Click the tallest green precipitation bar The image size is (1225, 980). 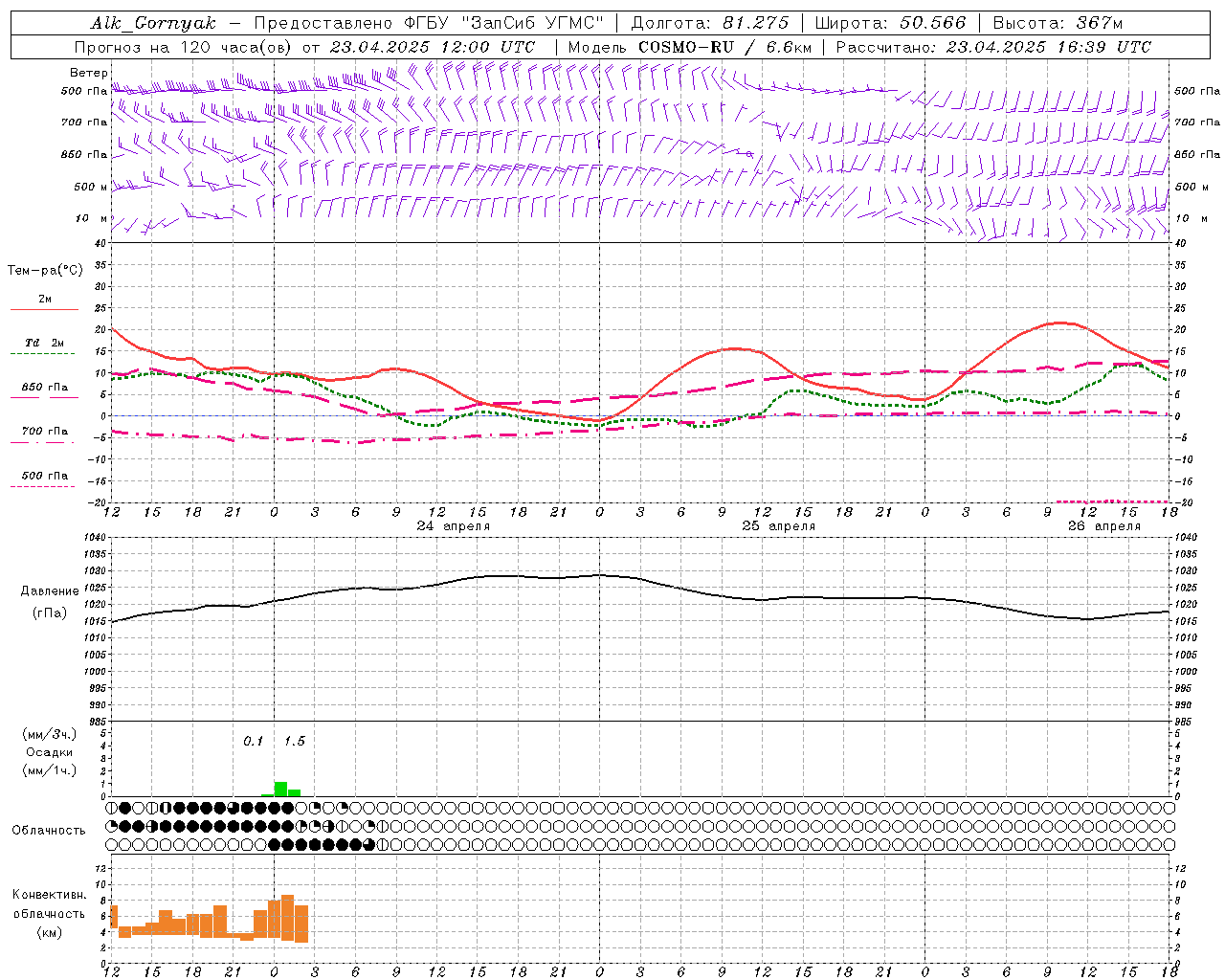click(x=280, y=790)
